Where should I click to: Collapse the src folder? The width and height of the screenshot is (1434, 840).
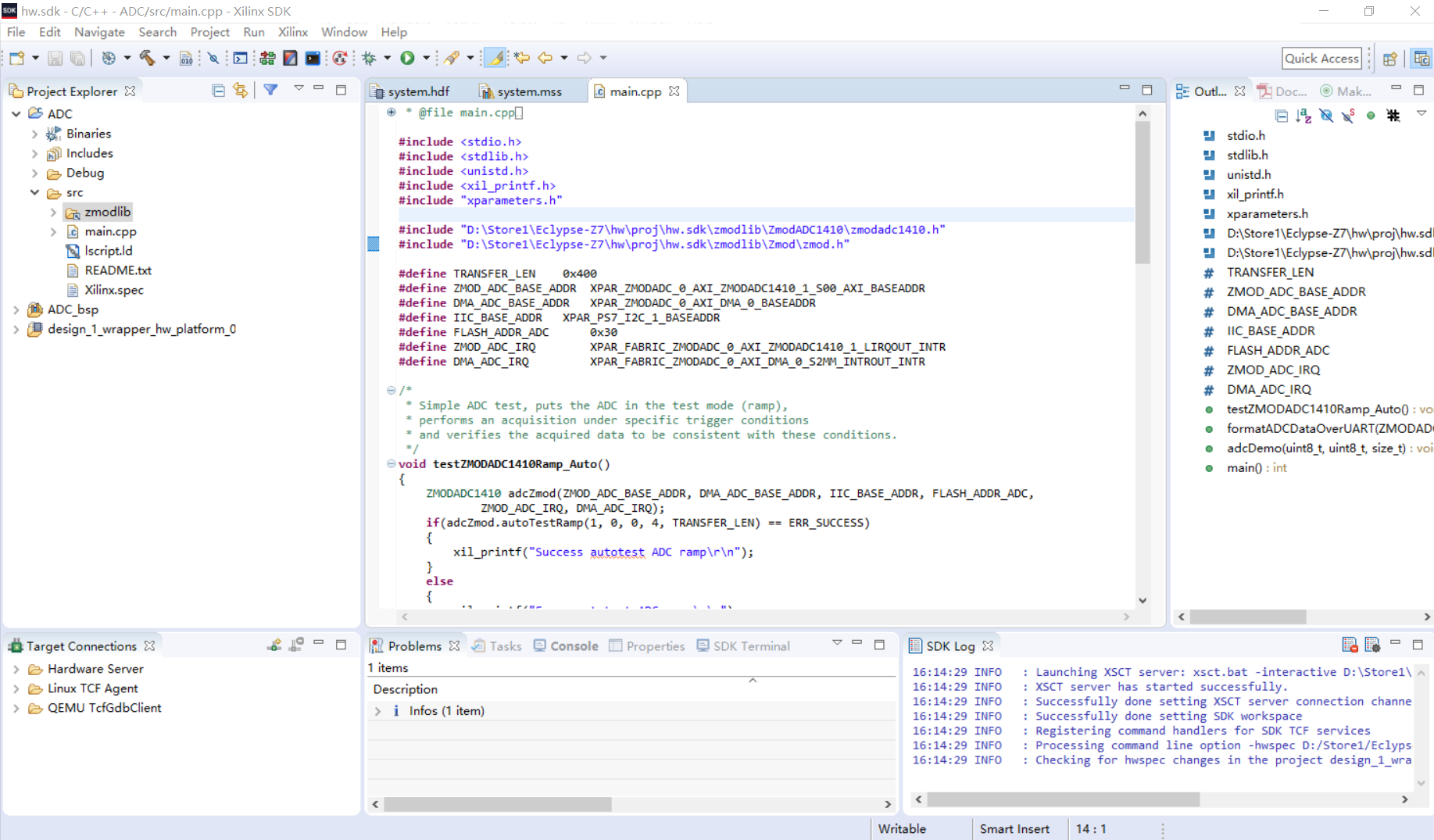pyautogui.click(x=34, y=192)
